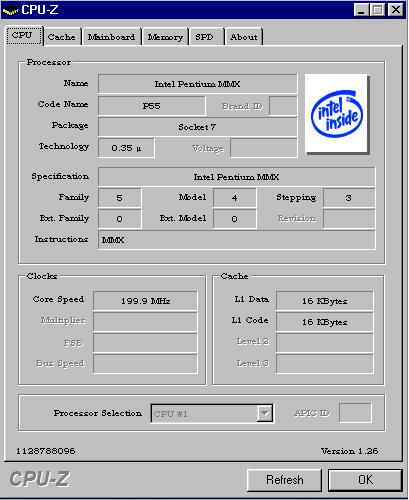
Task: Close the CPU-Z window
Action: click(x=396, y=10)
